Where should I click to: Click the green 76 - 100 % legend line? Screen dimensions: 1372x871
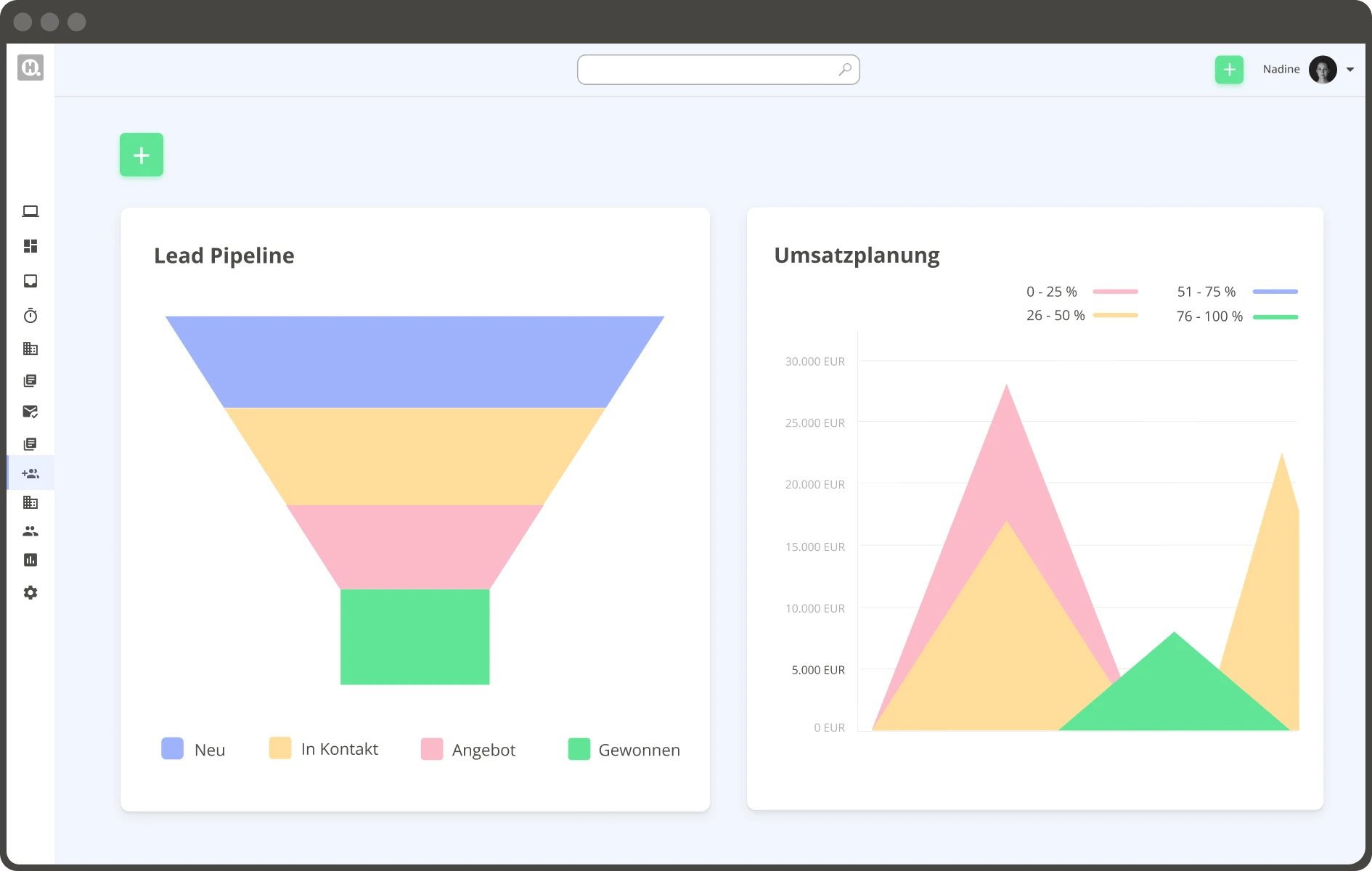click(x=1275, y=317)
